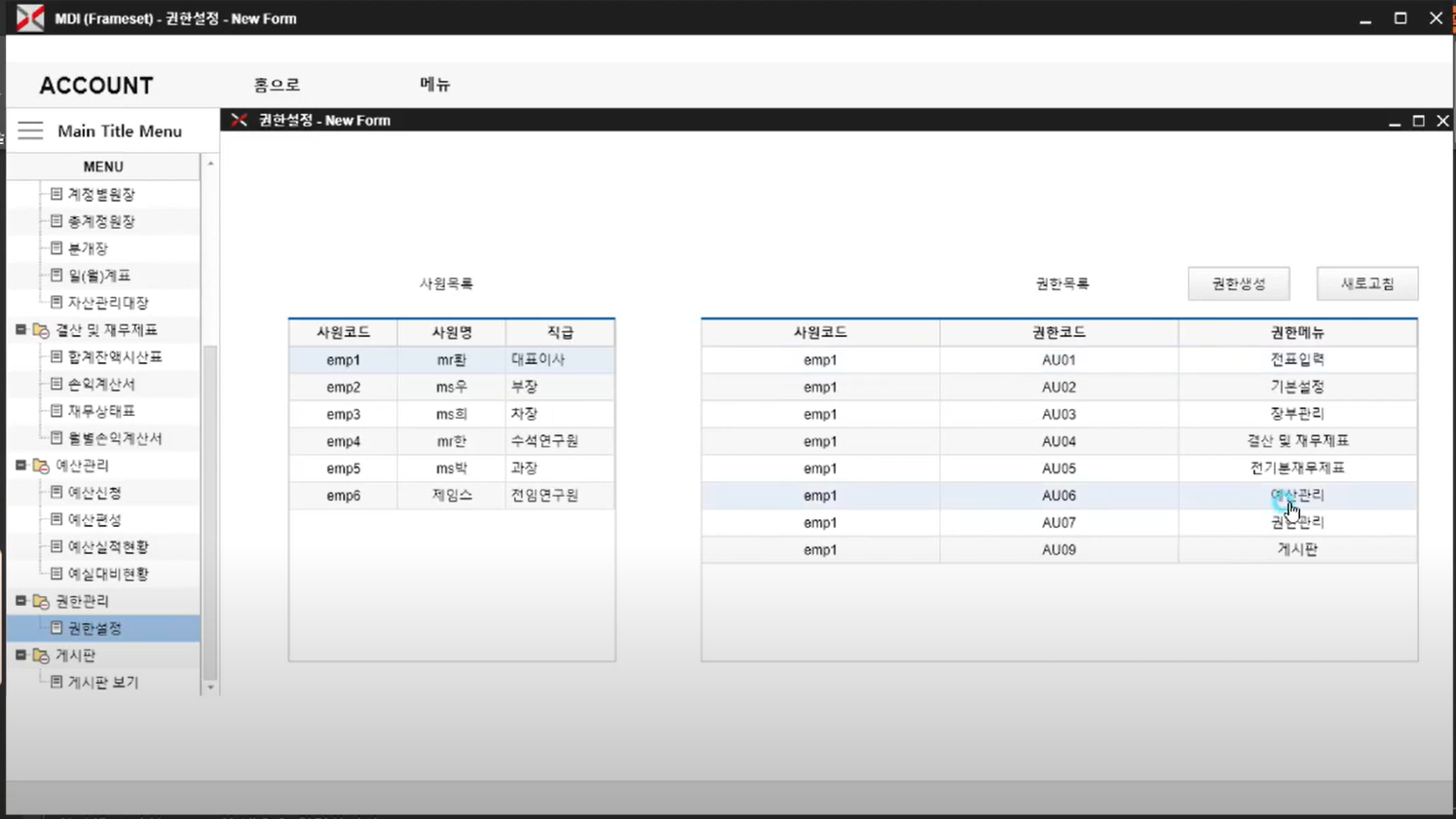Select employee row emp1 in 사원목록
Screen dimensions: 1456x819
pos(452,359)
